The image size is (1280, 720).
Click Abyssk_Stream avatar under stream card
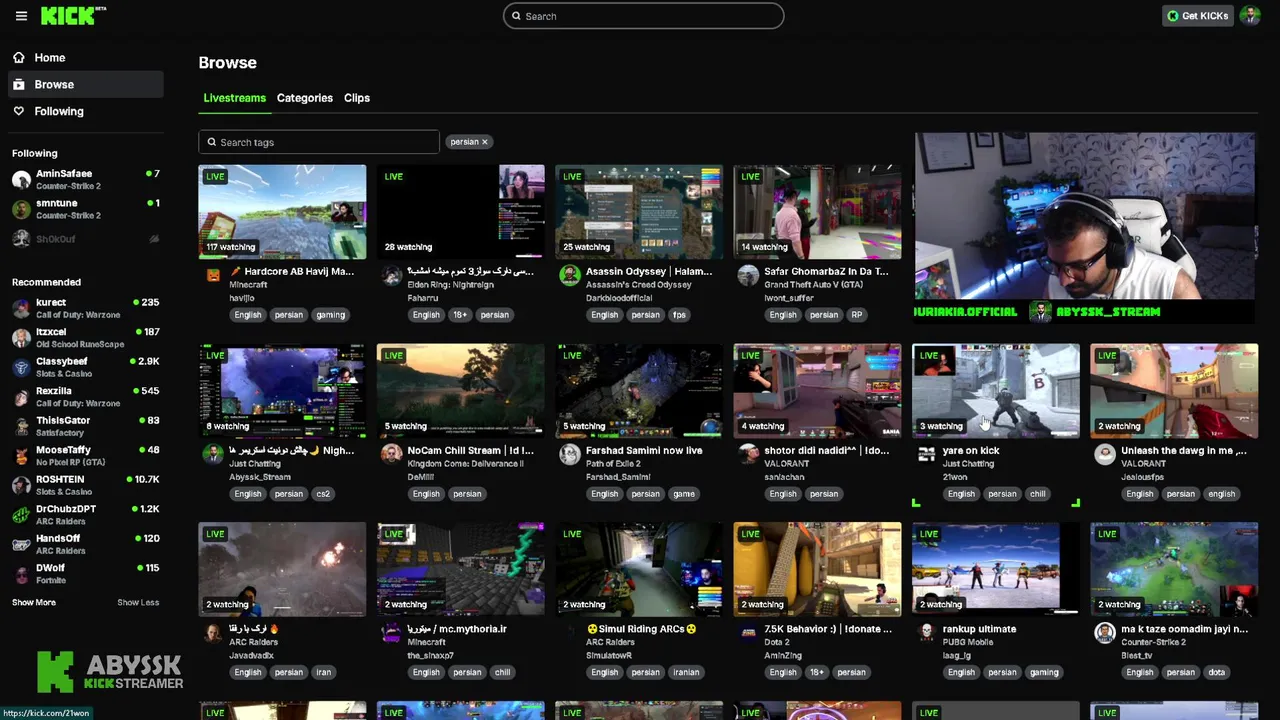point(213,454)
